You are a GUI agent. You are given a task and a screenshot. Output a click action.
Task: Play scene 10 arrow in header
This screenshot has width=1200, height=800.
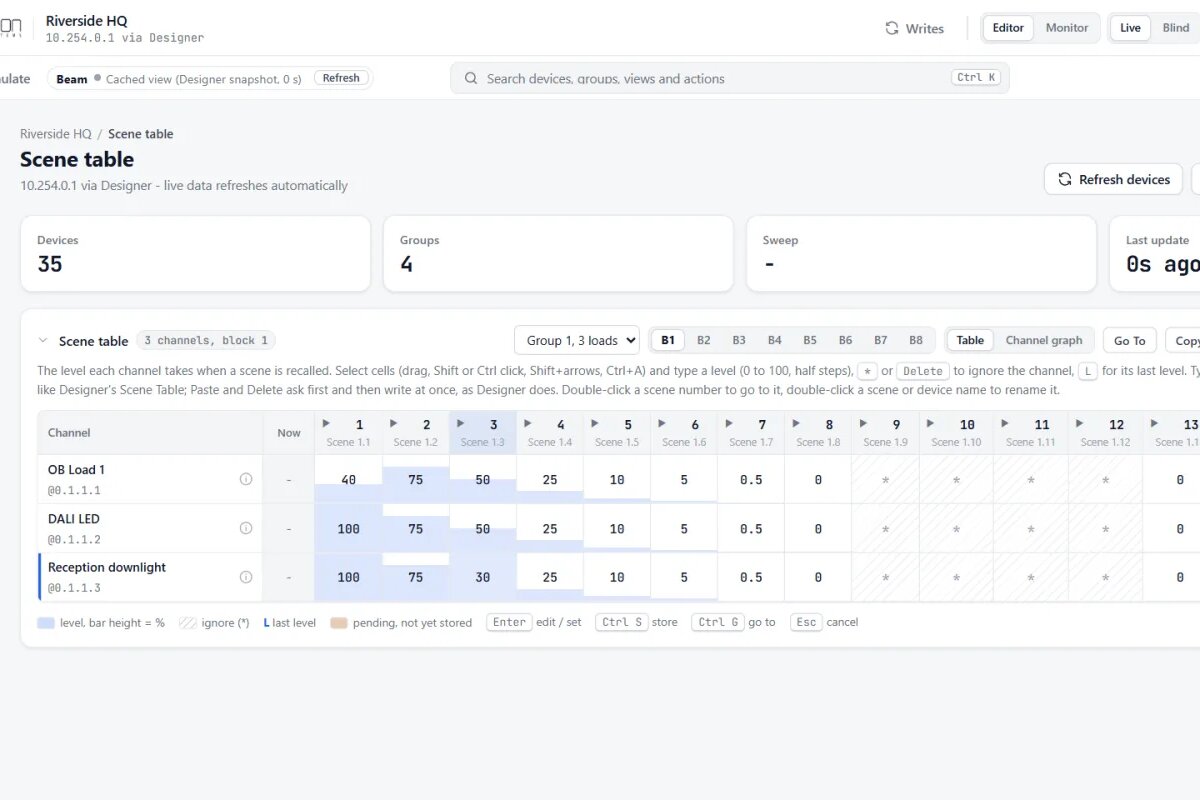tap(931, 424)
